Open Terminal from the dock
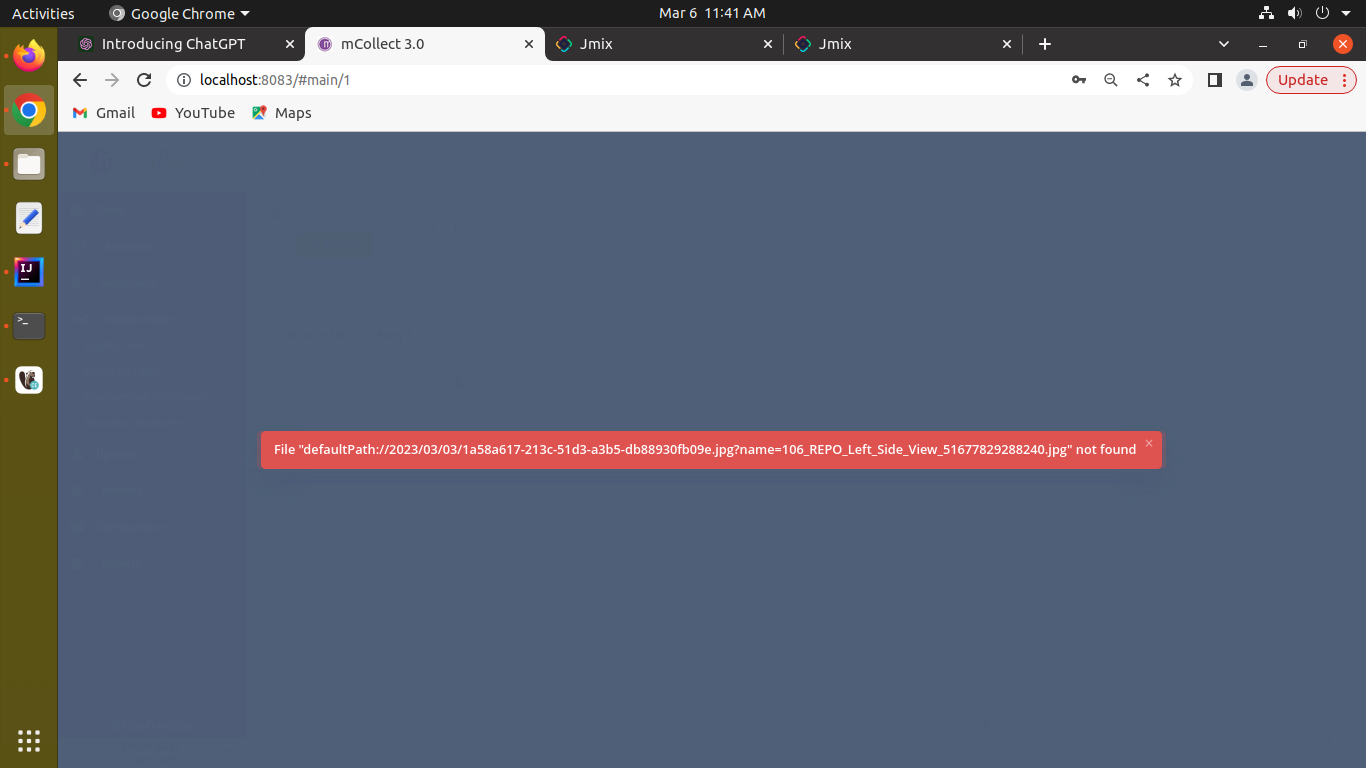The image size is (1366, 768). [x=29, y=326]
